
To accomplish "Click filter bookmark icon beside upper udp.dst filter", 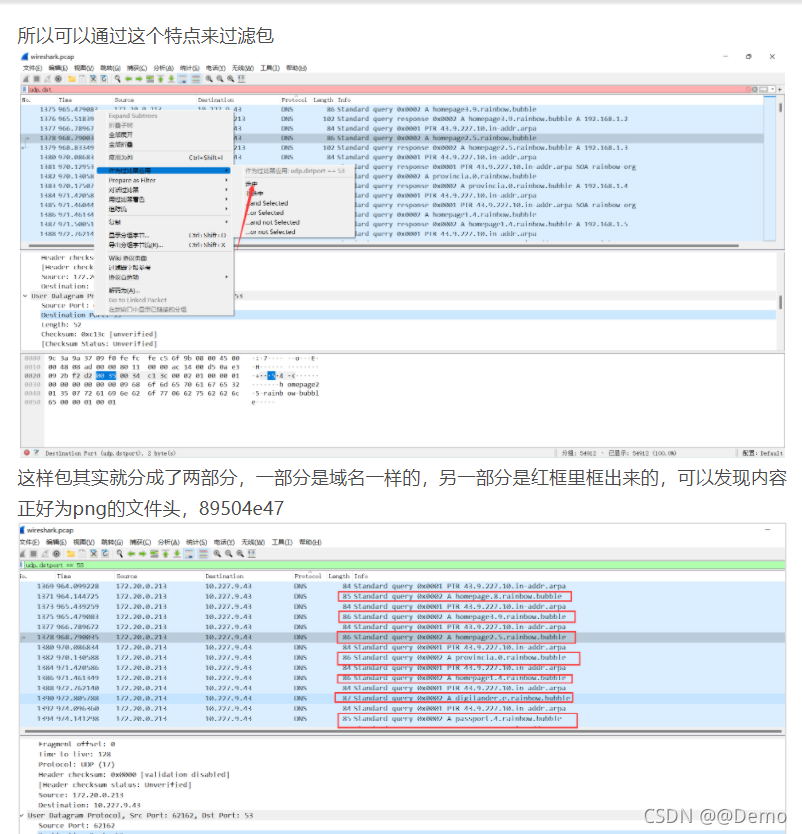I will [24, 89].
